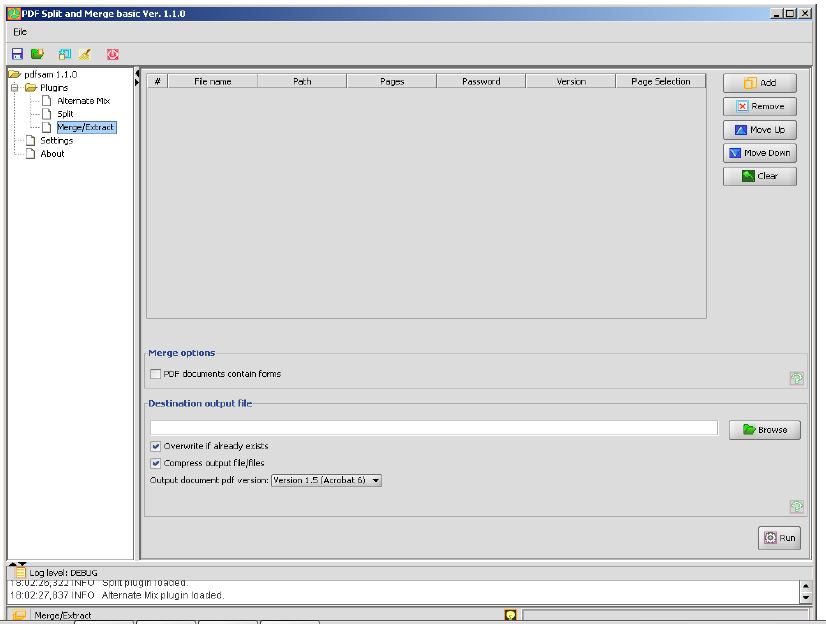826x624 pixels.
Task: Click the Version column header
Action: [x=571, y=81]
